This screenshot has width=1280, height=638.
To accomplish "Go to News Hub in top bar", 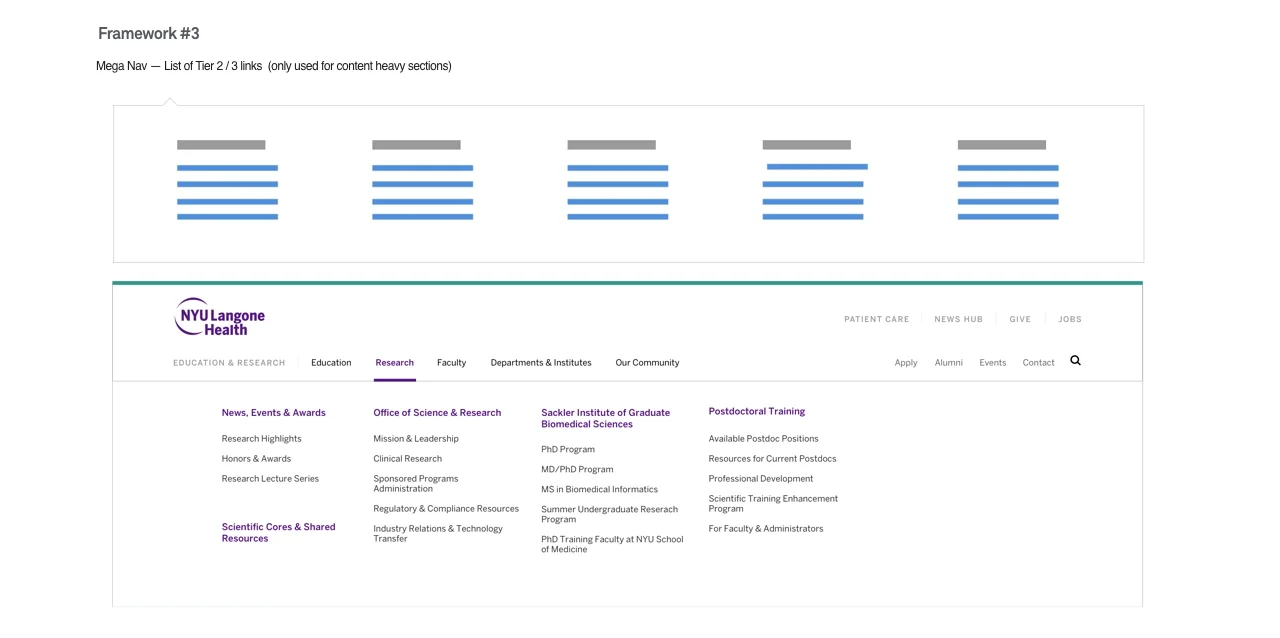I will point(958,320).
